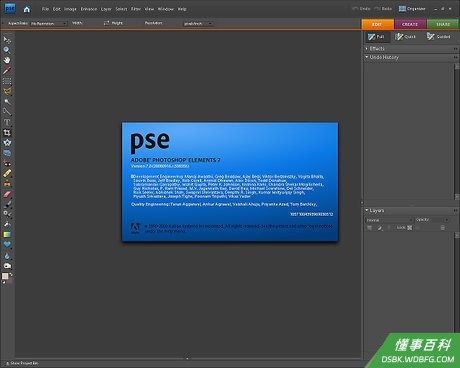Open the Opacity dropdown arrow
This screenshot has height=368, width=460.
coord(446,220)
